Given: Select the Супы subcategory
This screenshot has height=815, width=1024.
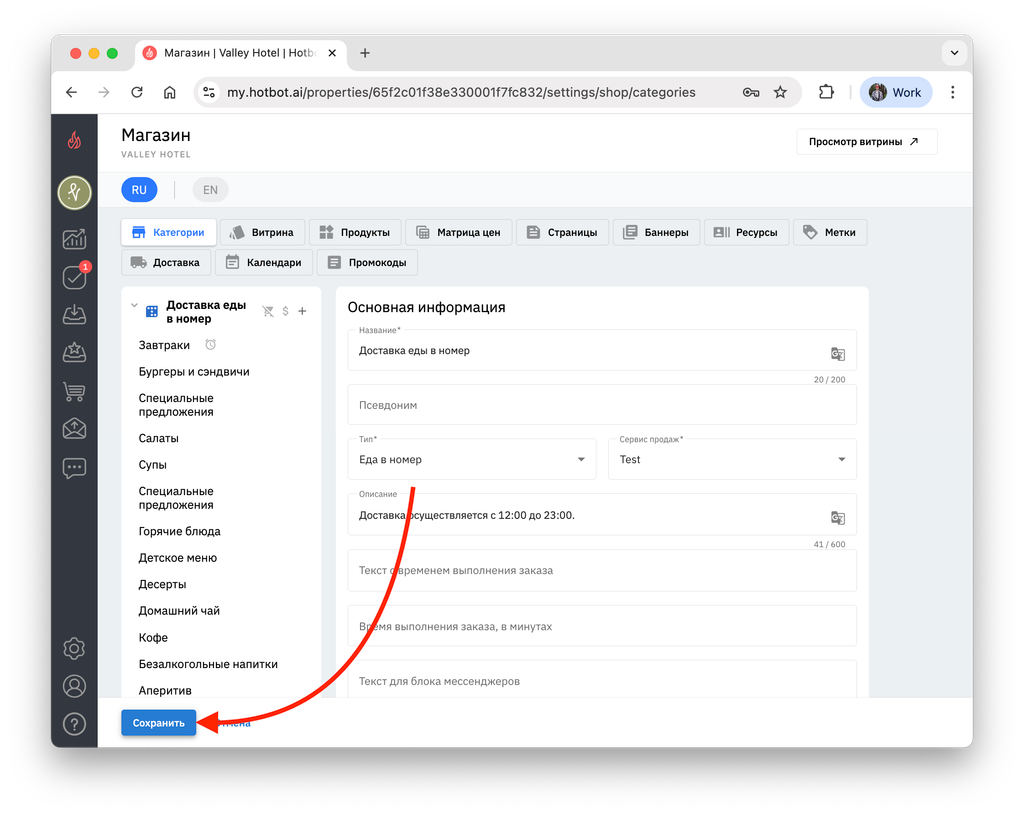Looking at the screenshot, I should 153,465.
